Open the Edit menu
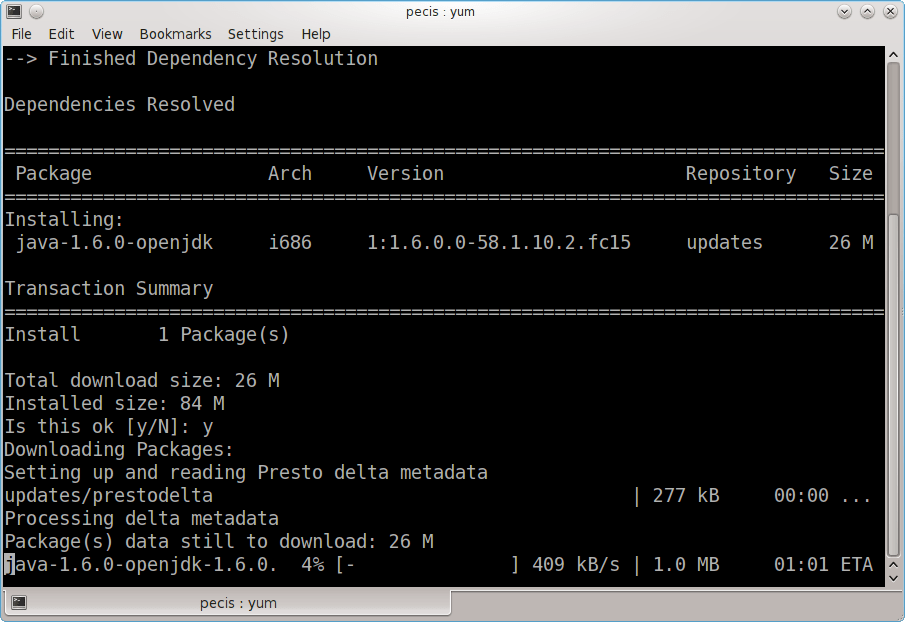The width and height of the screenshot is (905, 622). pyautogui.click(x=61, y=34)
